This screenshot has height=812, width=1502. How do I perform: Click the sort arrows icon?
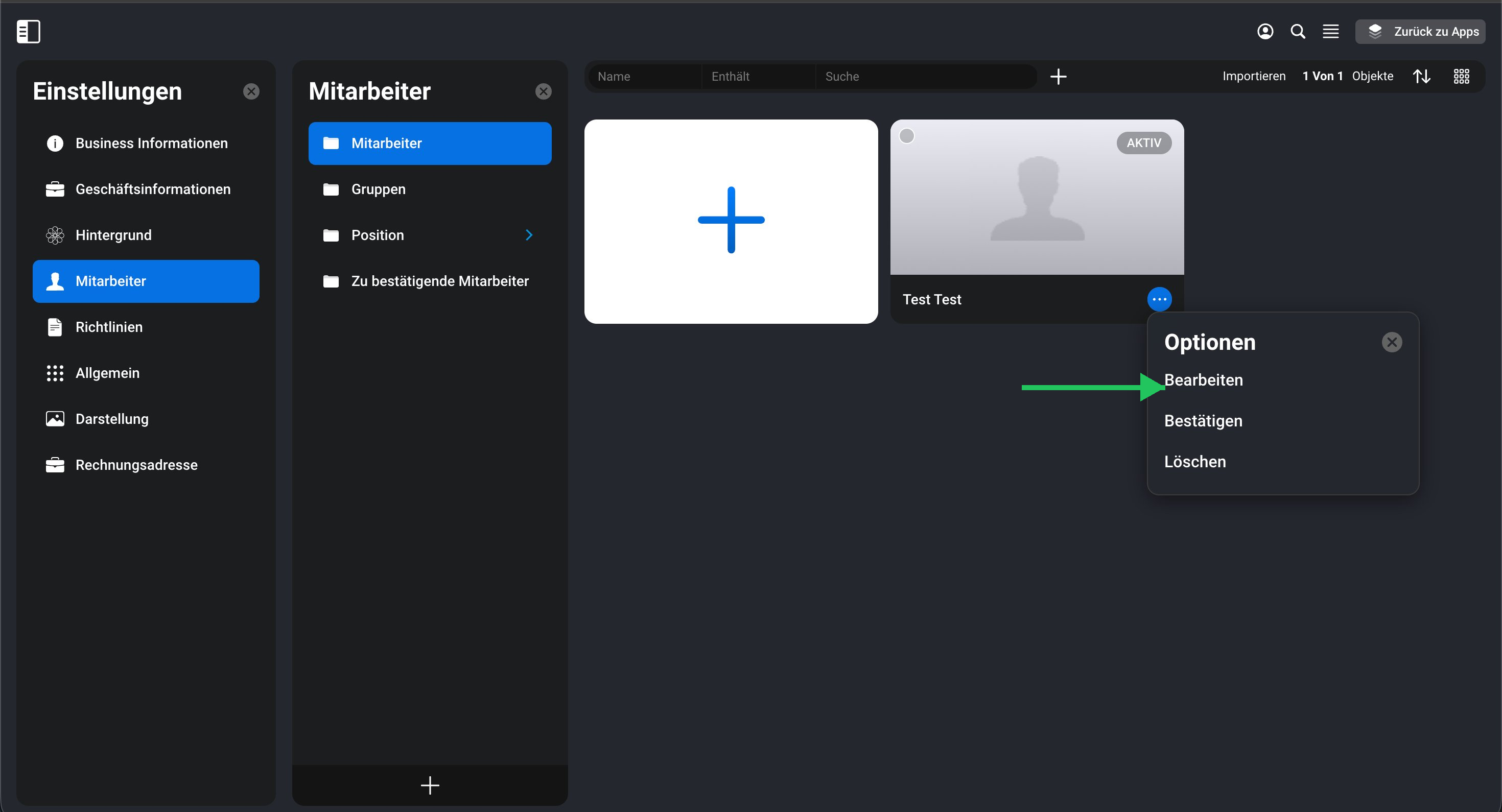(x=1421, y=77)
